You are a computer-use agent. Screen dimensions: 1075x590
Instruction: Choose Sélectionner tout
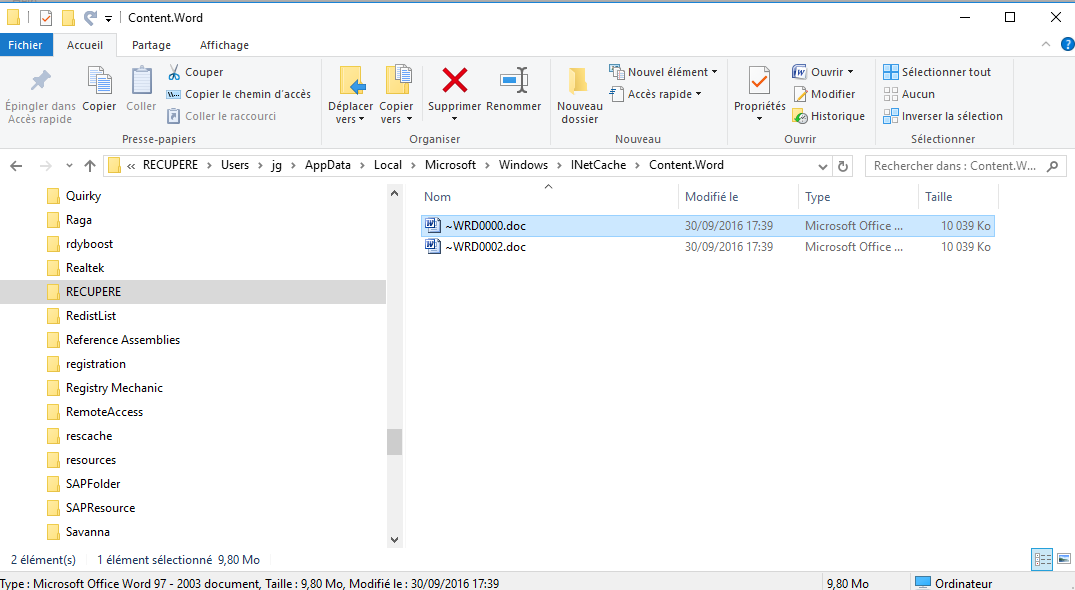tap(937, 72)
